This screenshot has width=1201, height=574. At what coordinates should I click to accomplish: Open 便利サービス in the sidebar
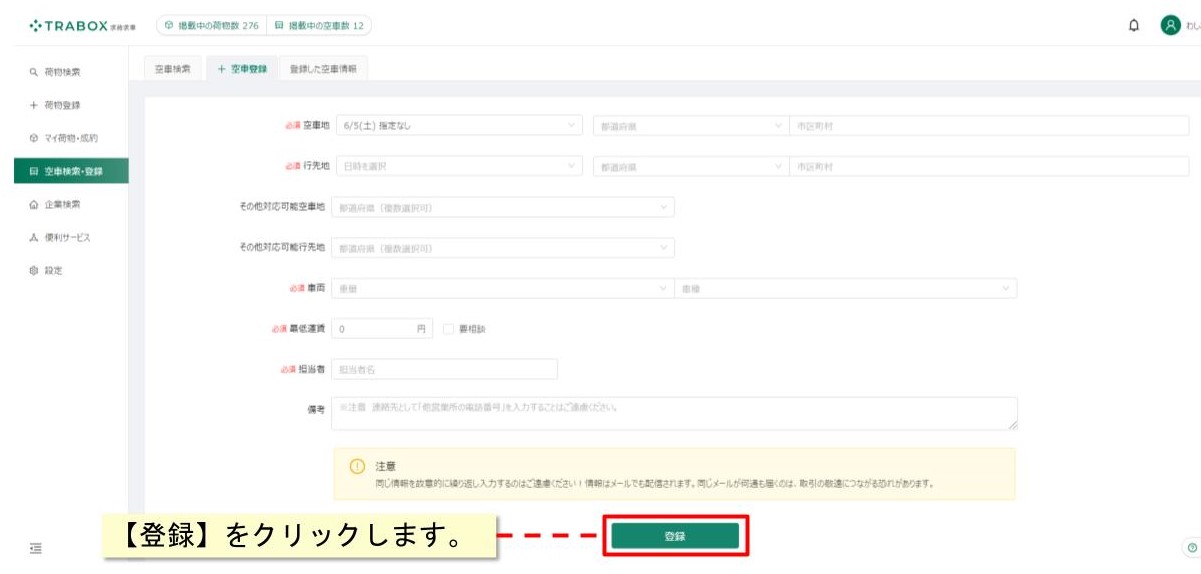(x=64, y=237)
